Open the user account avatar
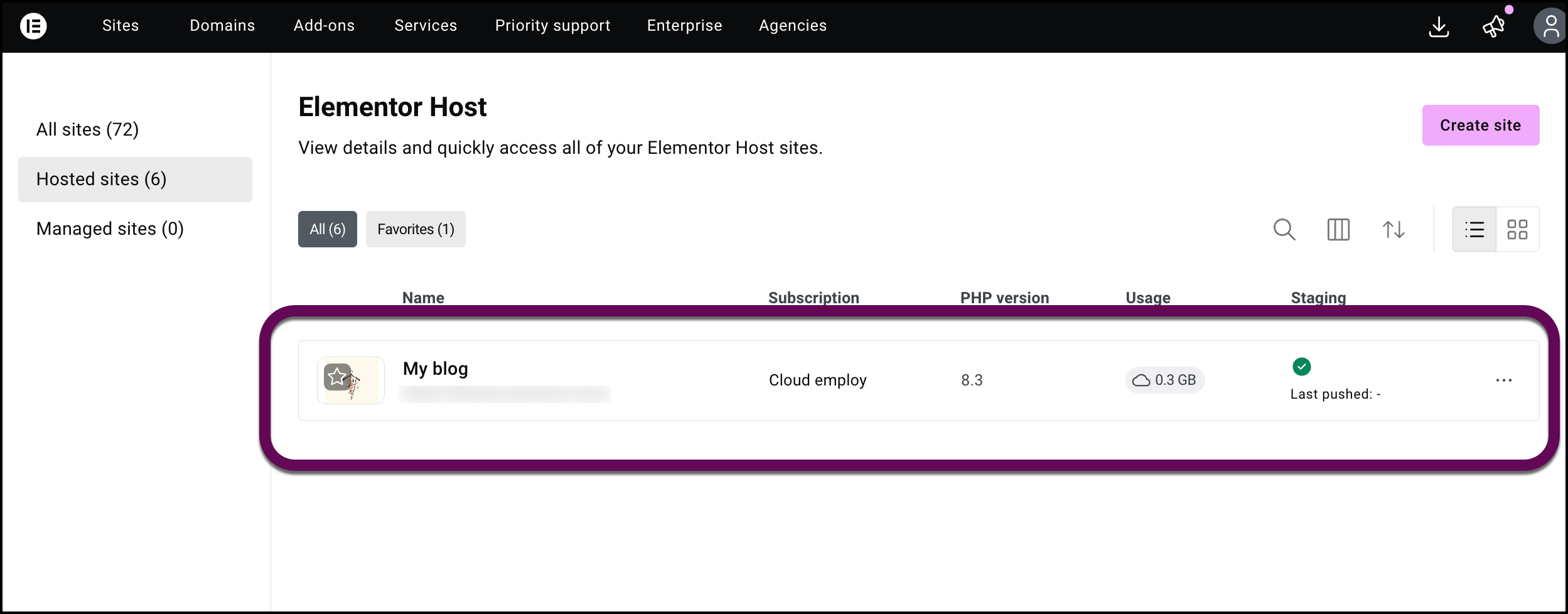The width and height of the screenshot is (1568, 614). tap(1550, 26)
